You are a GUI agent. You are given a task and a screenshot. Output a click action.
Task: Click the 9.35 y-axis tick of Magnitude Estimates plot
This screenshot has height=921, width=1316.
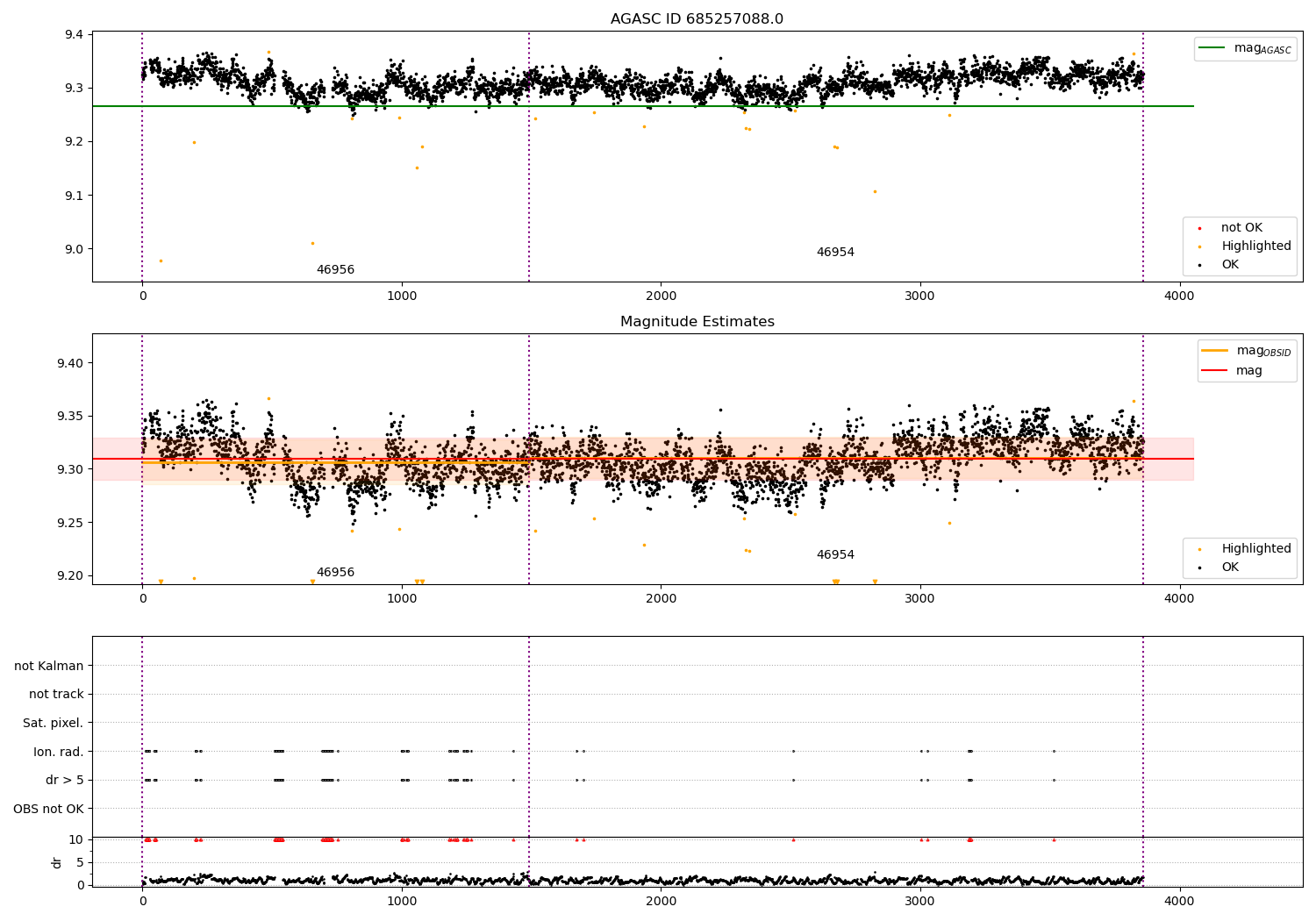(71, 417)
